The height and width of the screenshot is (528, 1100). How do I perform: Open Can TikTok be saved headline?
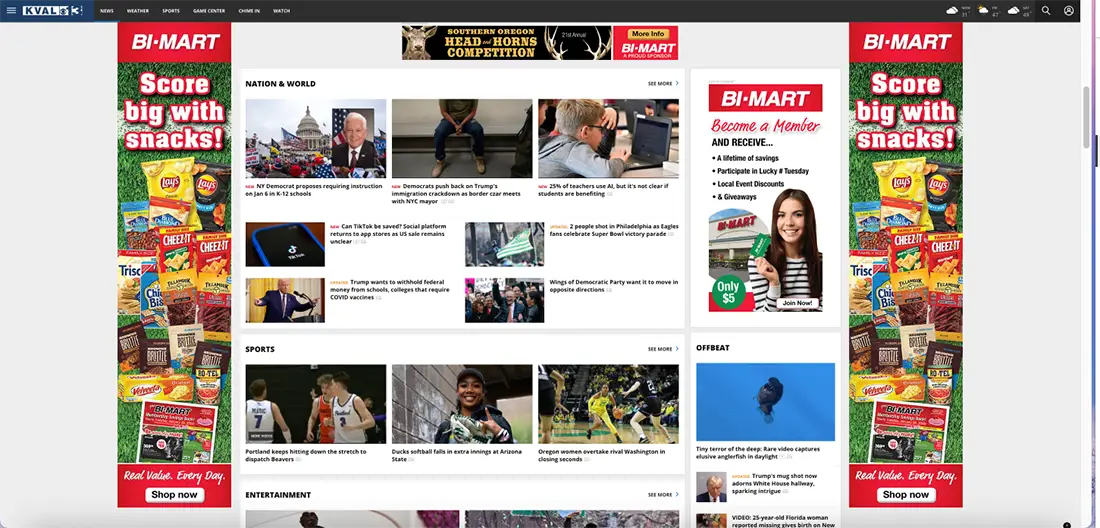coord(388,234)
